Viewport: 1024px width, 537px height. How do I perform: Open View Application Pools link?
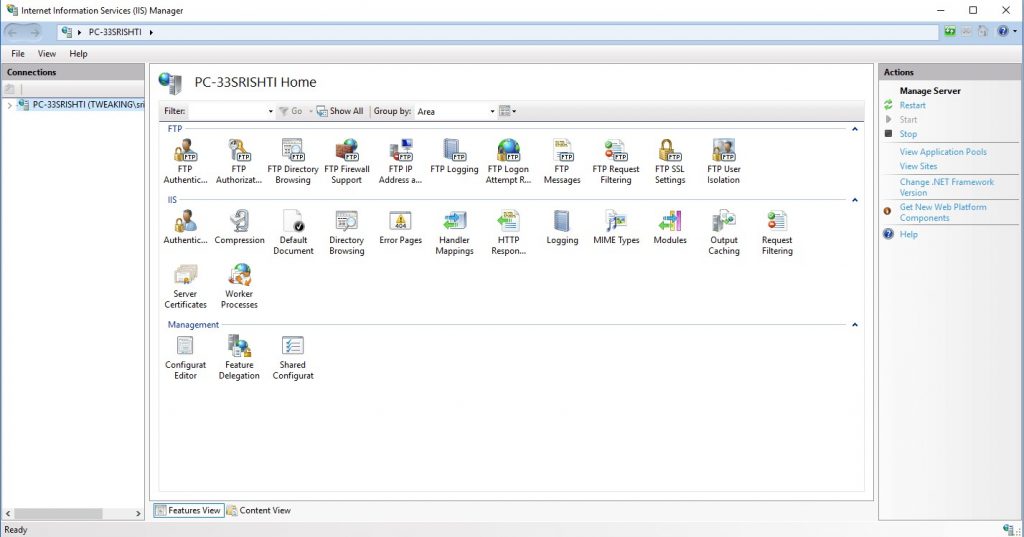[x=943, y=152]
